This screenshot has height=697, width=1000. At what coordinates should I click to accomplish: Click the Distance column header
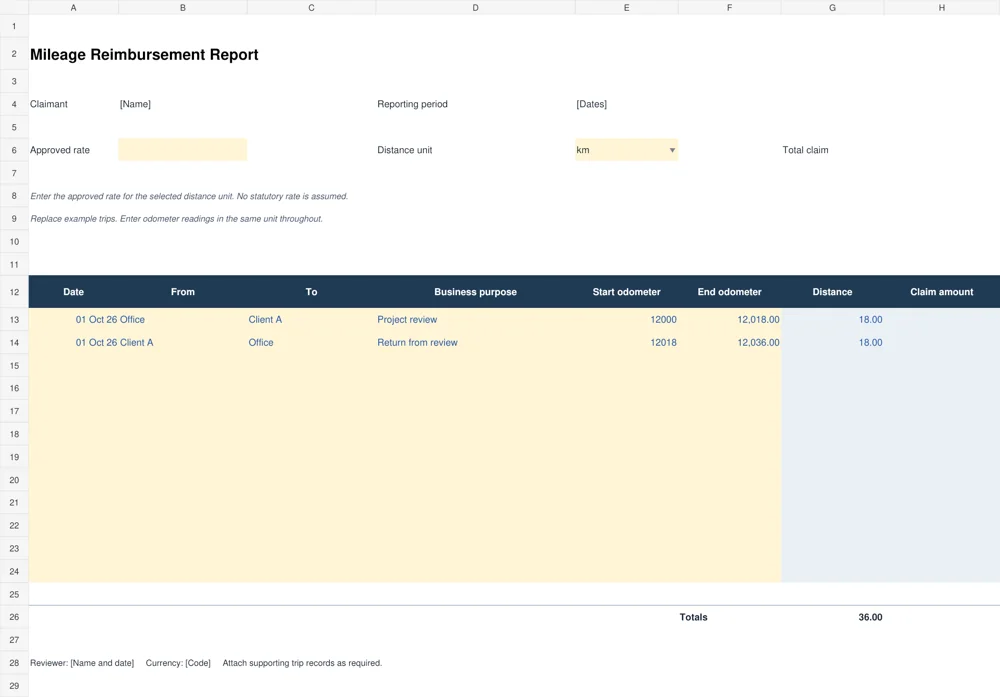pos(832,291)
